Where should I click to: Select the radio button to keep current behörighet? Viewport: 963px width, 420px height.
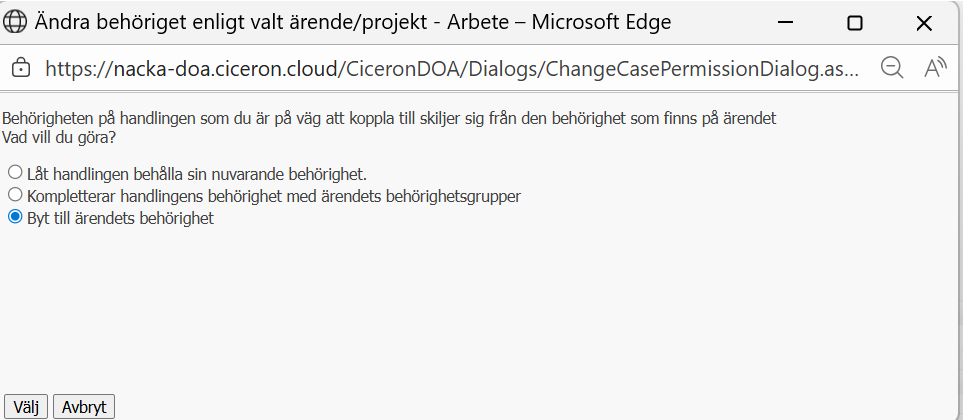[x=15, y=173]
